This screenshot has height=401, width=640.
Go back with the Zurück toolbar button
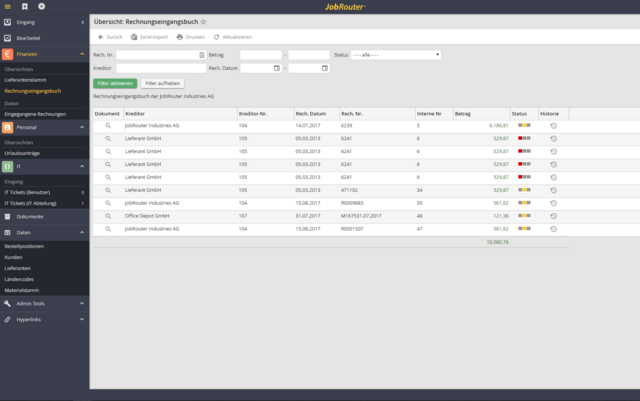[110, 37]
